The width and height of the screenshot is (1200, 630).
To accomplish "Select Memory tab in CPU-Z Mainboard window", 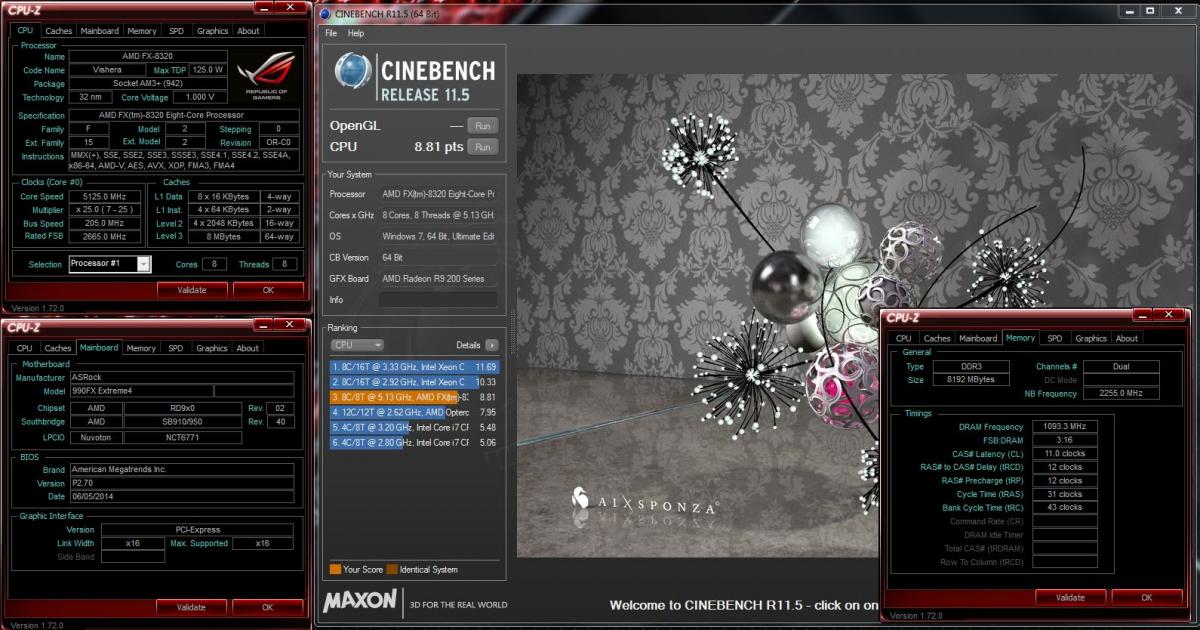I will coord(141,348).
